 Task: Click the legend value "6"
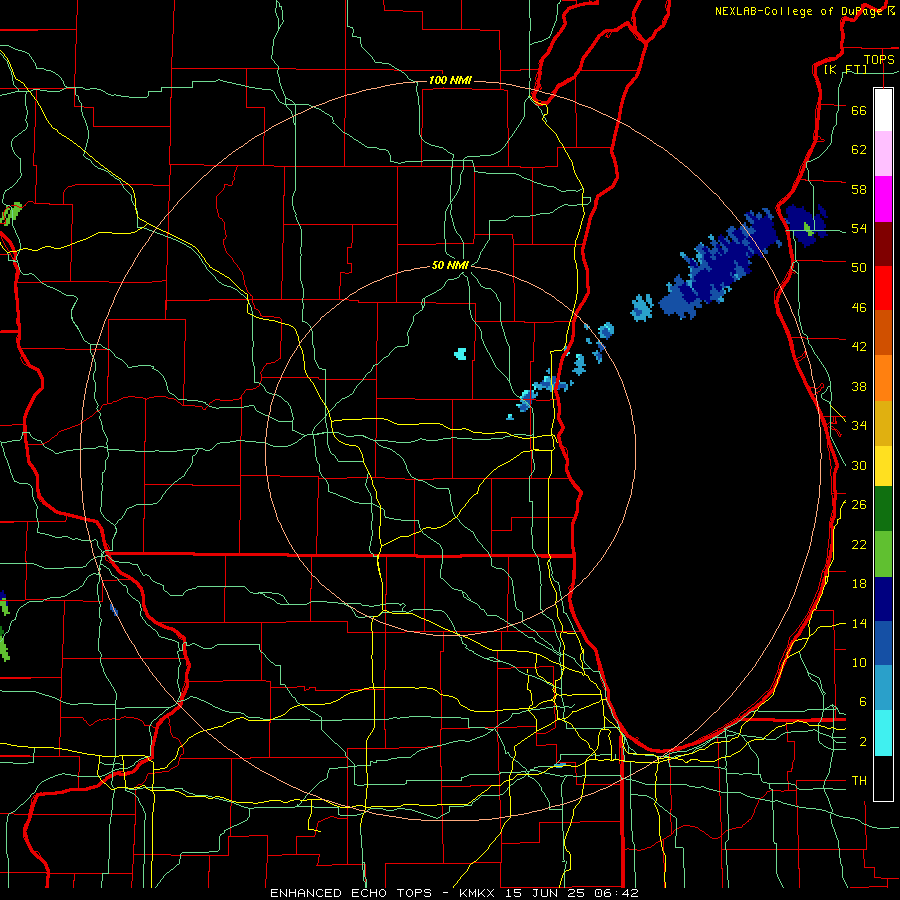point(862,702)
